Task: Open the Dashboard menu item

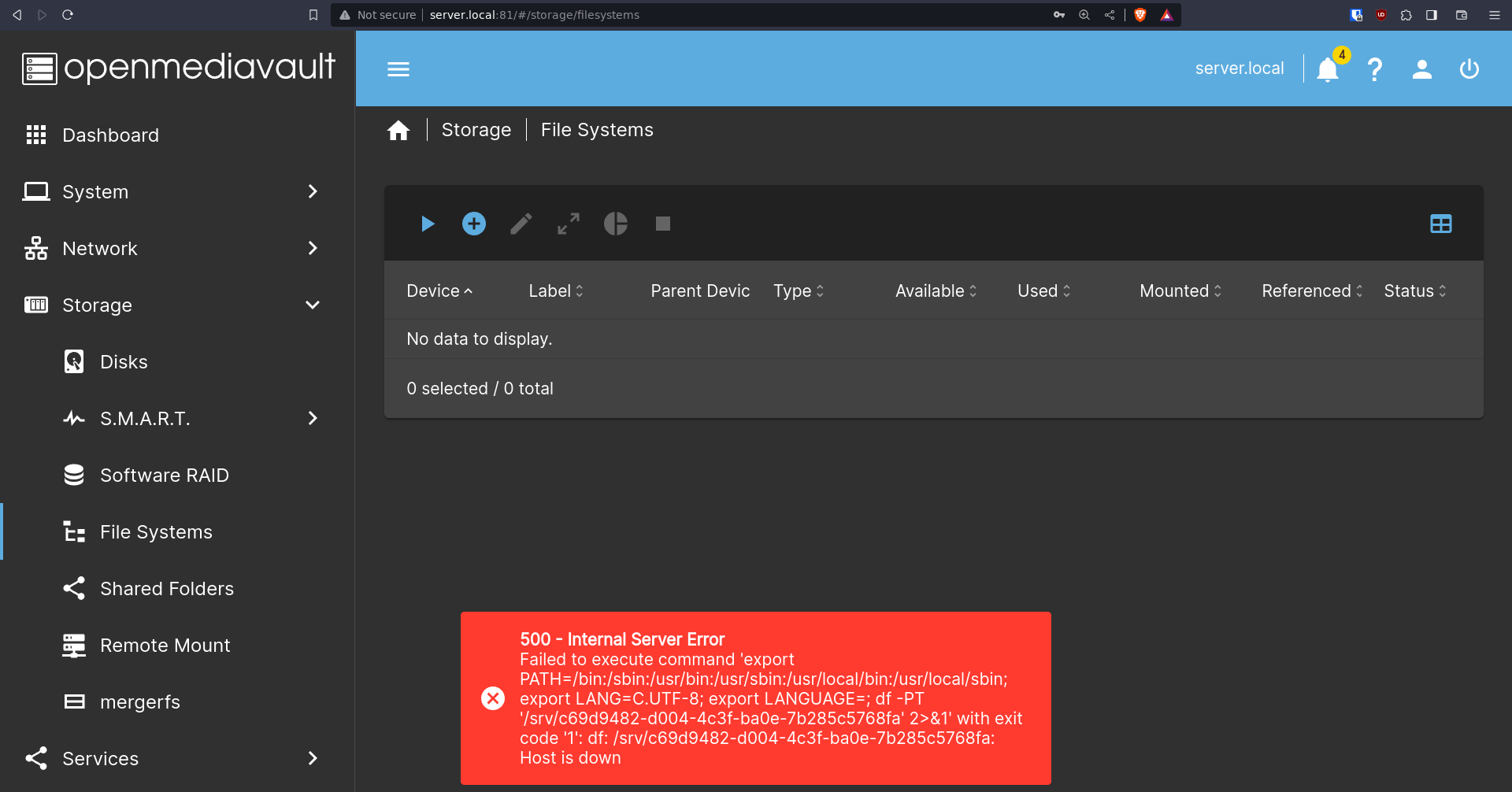Action: tap(110, 135)
